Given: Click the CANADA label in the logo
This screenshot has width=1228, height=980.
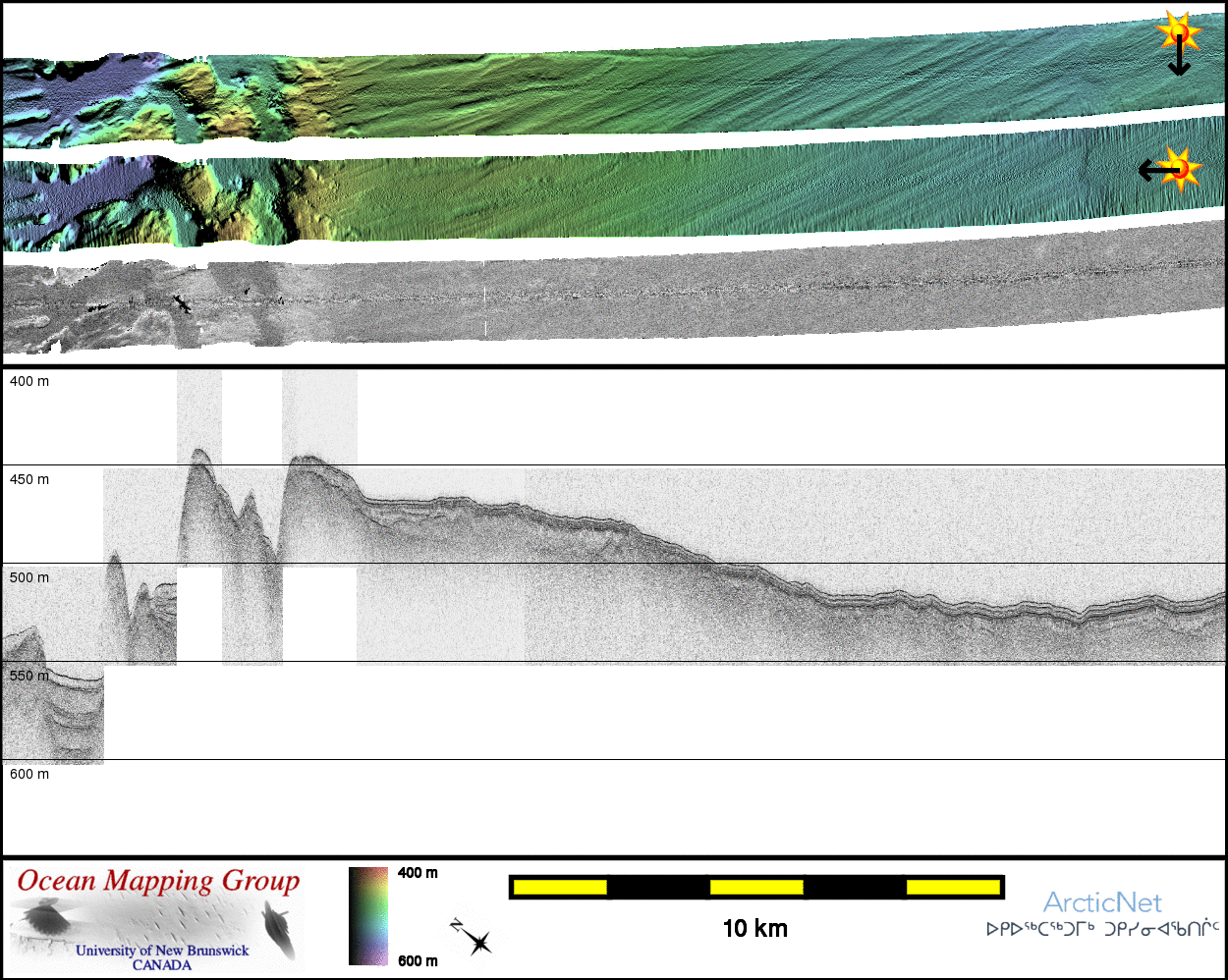Looking at the screenshot, I should pyautogui.click(x=162, y=965).
